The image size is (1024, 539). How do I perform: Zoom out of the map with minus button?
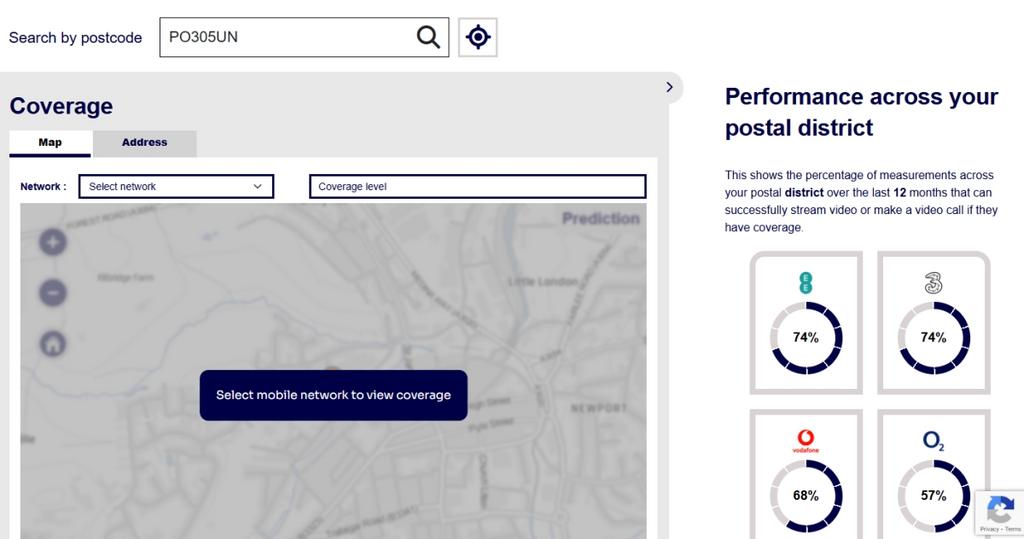click(x=53, y=292)
